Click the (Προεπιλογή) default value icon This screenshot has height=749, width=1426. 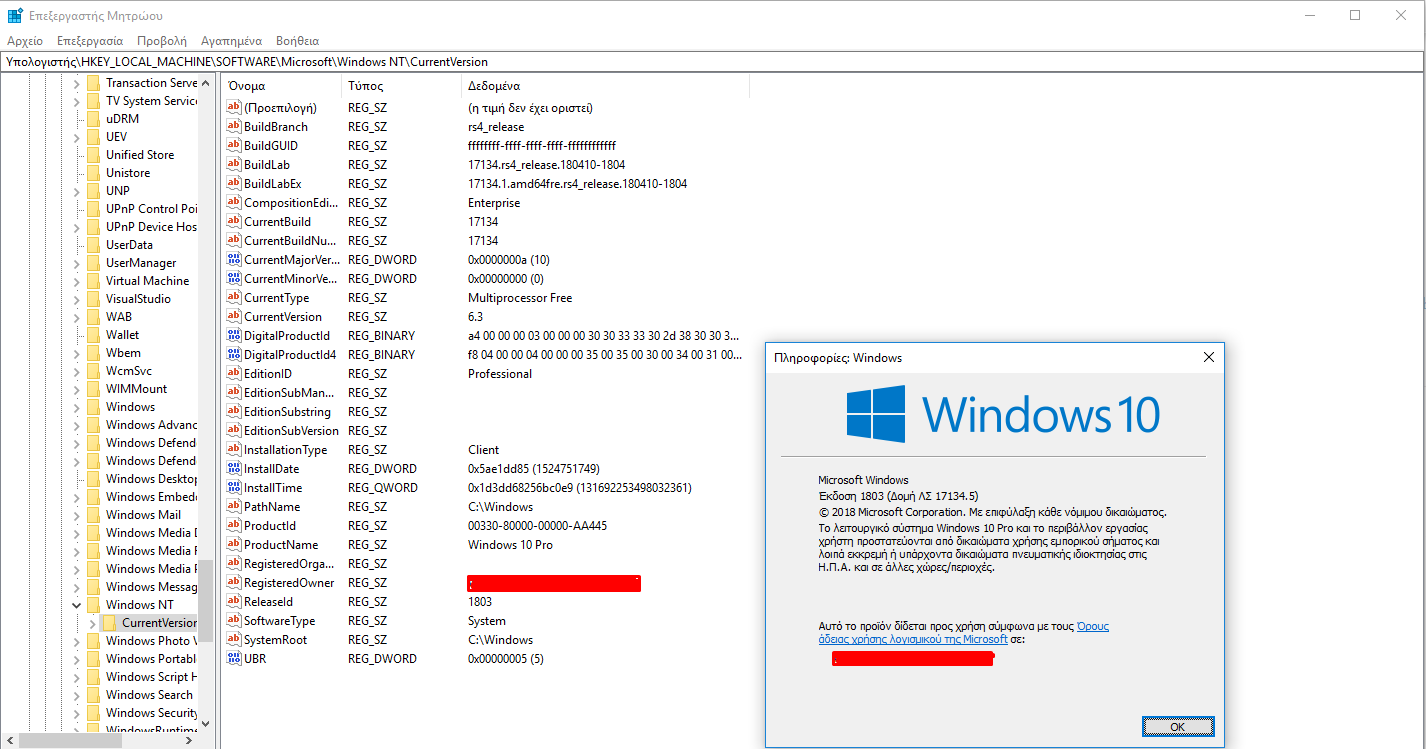234,108
